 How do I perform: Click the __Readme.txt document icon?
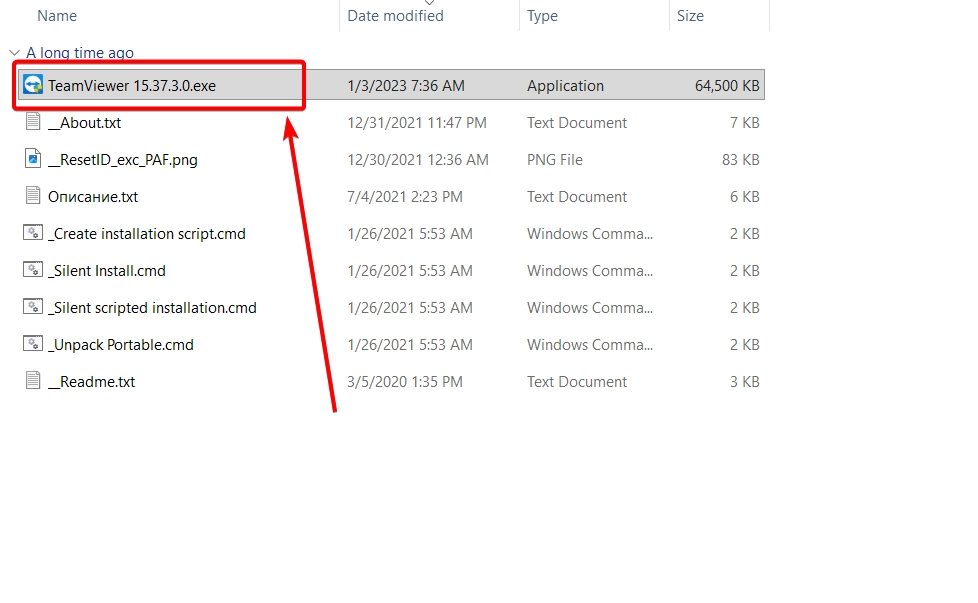tap(33, 380)
